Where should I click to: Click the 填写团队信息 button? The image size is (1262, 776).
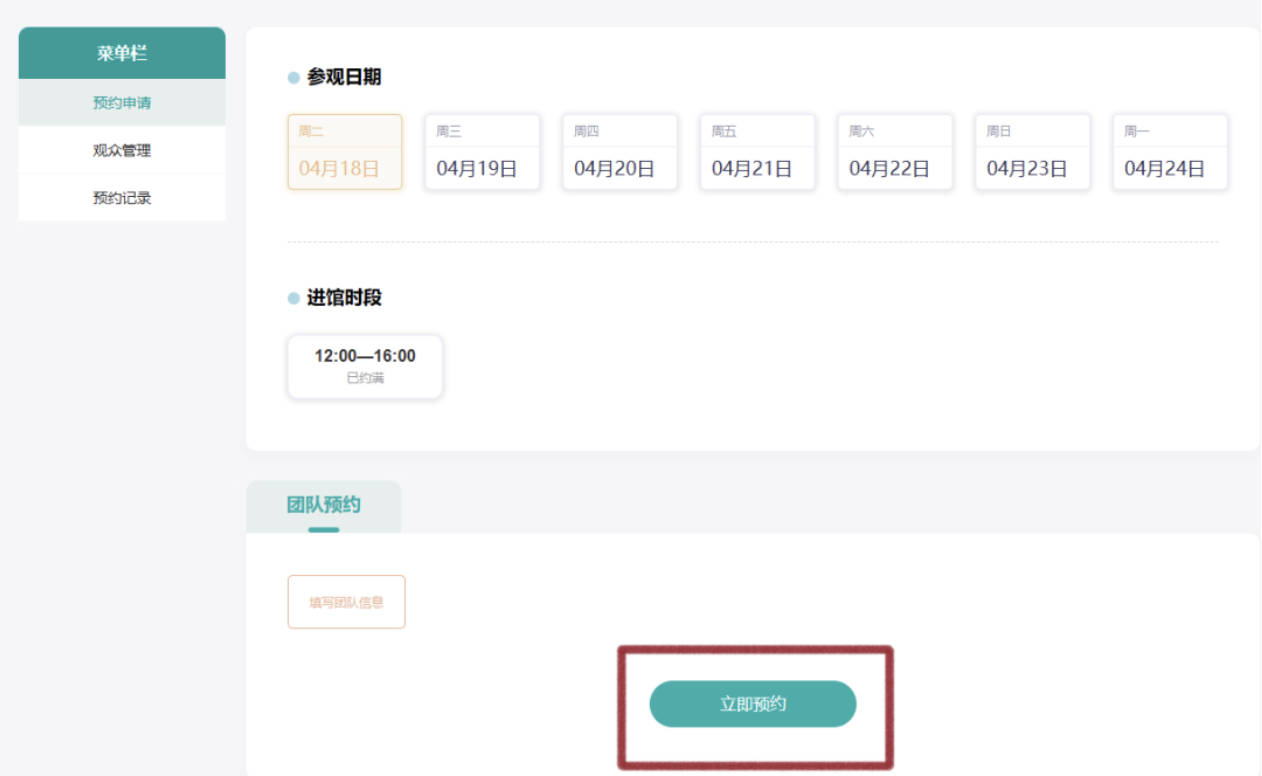tap(346, 602)
